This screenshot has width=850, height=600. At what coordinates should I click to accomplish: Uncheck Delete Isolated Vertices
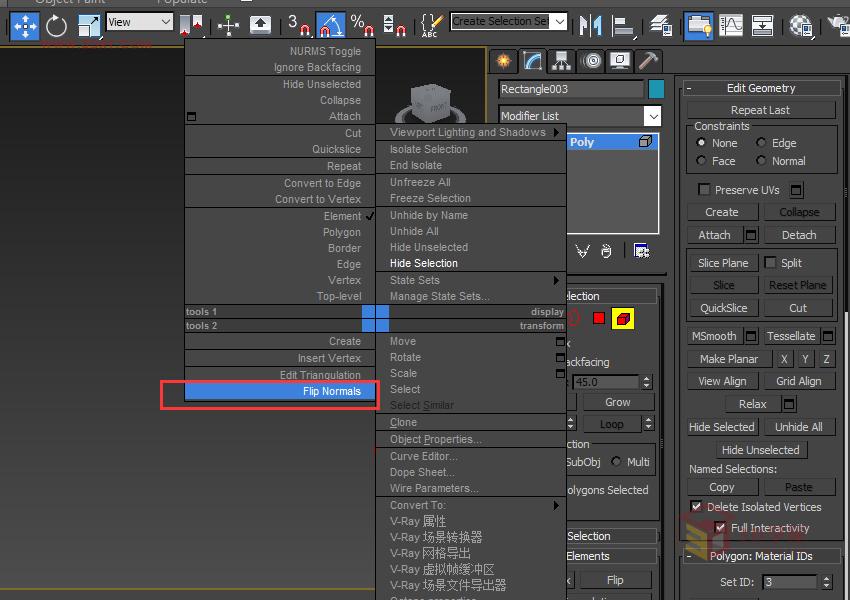696,506
